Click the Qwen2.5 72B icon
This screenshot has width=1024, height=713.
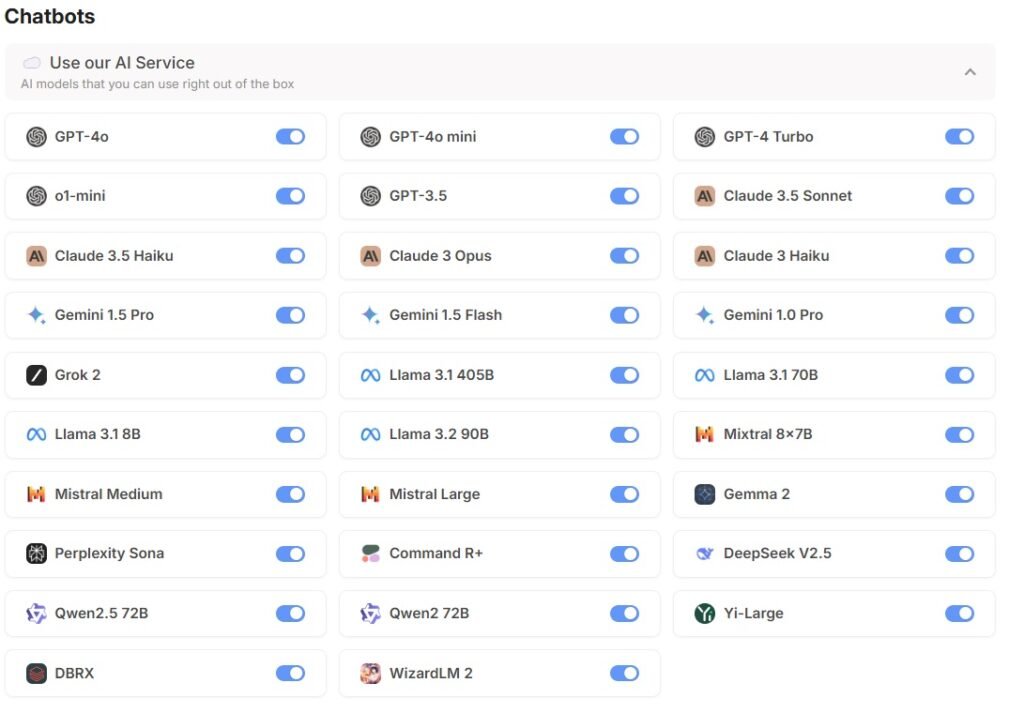tap(37, 614)
